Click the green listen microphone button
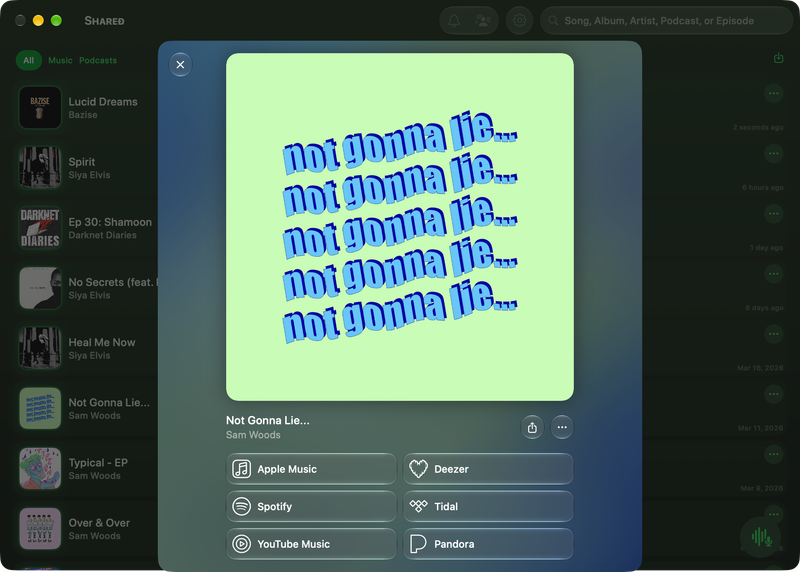The width and height of the screenshot is (800, 572). pyautogui.click(x=761, y=537)
